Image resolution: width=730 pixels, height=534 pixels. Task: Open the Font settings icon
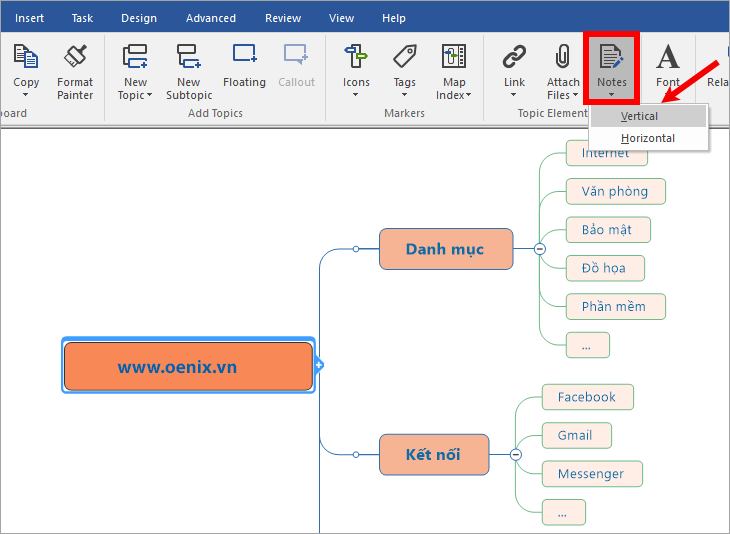pyautogui.click(x=668, y=56)
